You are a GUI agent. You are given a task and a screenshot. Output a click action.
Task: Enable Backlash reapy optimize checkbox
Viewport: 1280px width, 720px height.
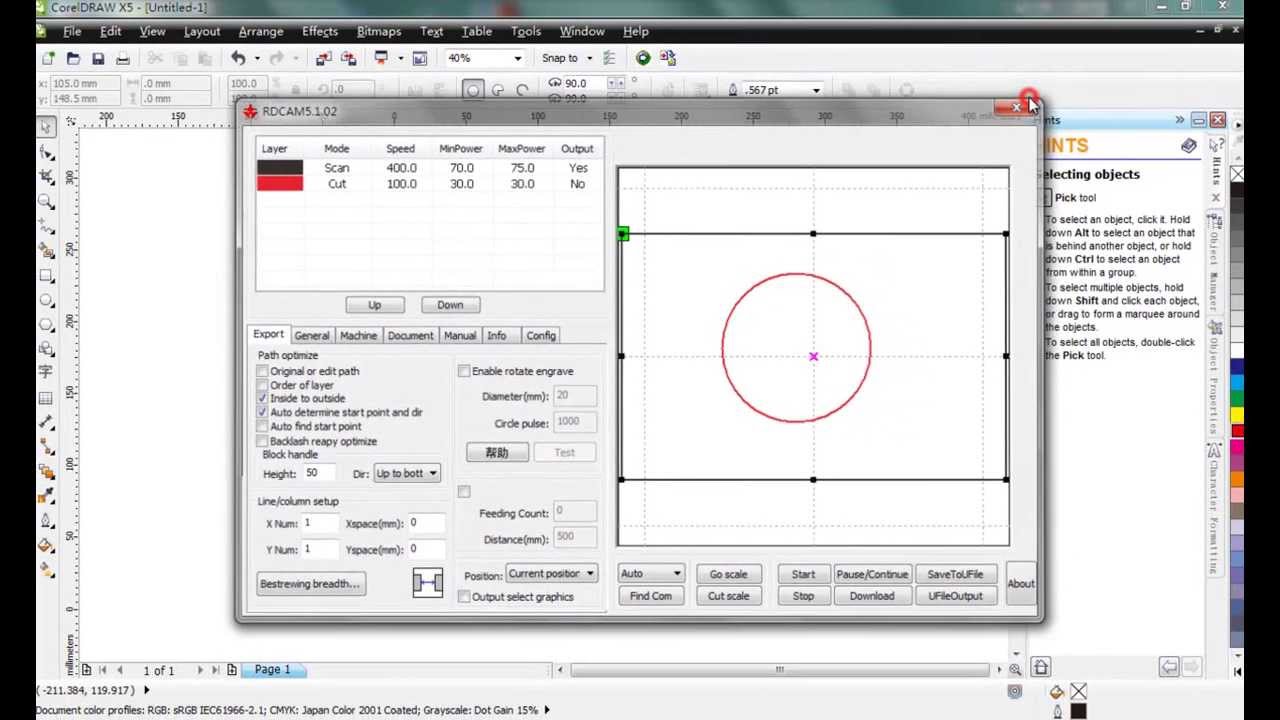point(263,441)
